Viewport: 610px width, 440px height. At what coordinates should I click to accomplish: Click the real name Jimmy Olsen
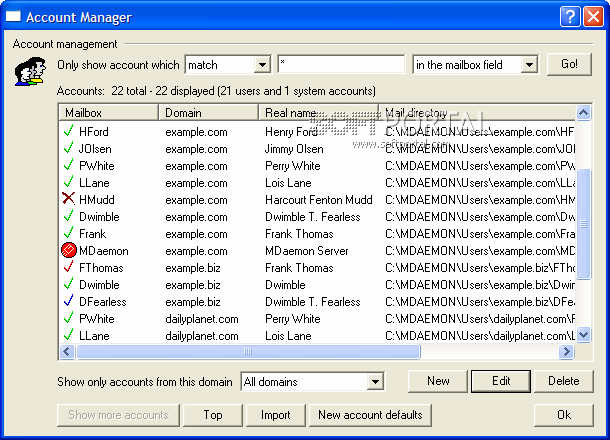click(x=294, y=149)
